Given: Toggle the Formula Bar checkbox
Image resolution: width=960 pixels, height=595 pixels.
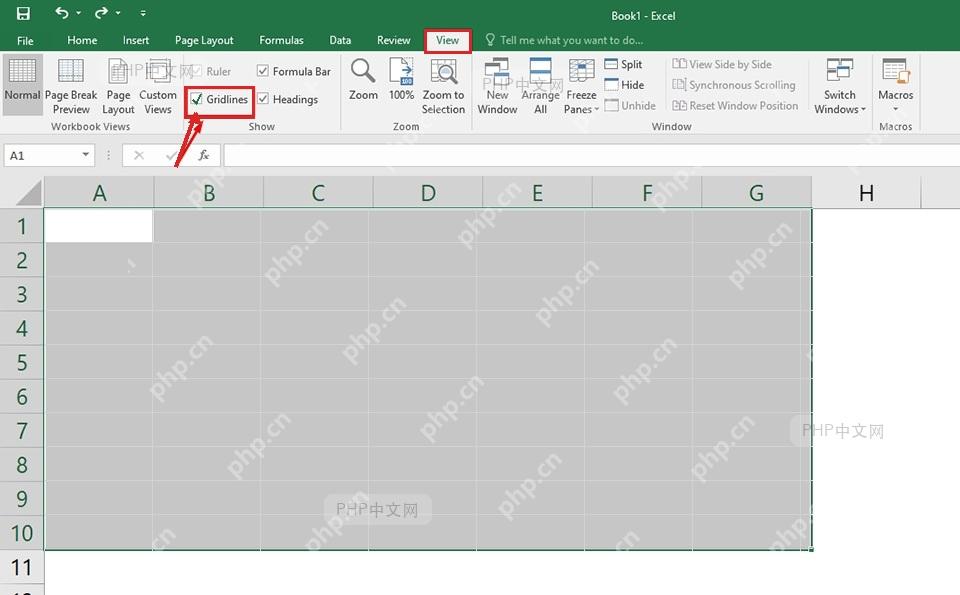Looking at the screenshot, I should [x=263, y=71].
